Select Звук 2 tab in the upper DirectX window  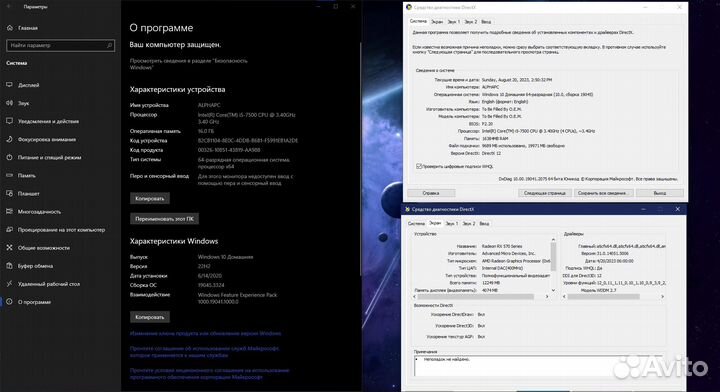471,22
